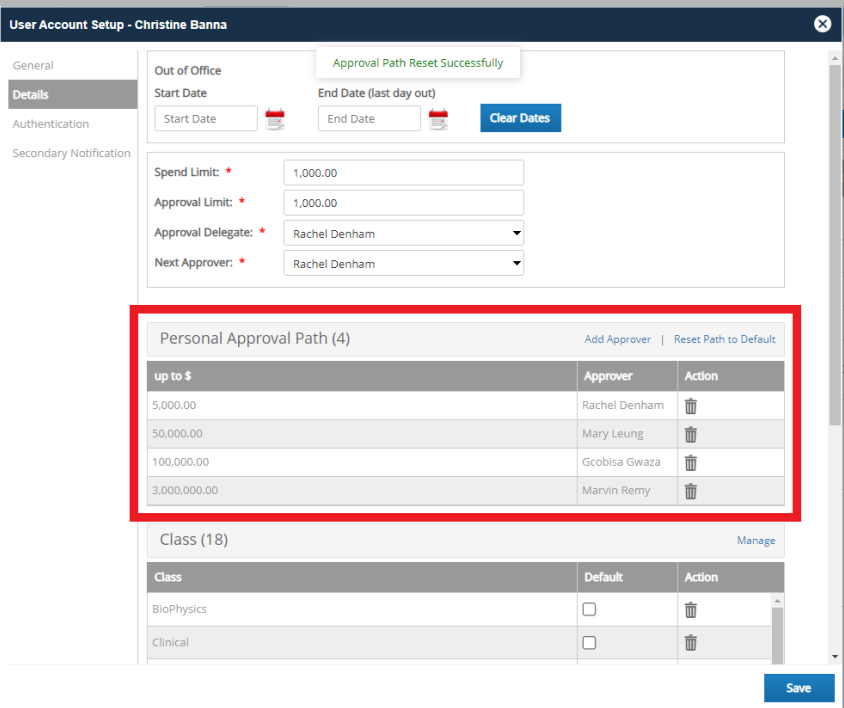This screenshot has width=844, height=708.
Task: Delete Rachel Denham from the approval path
Action: [x=690, y=405]
